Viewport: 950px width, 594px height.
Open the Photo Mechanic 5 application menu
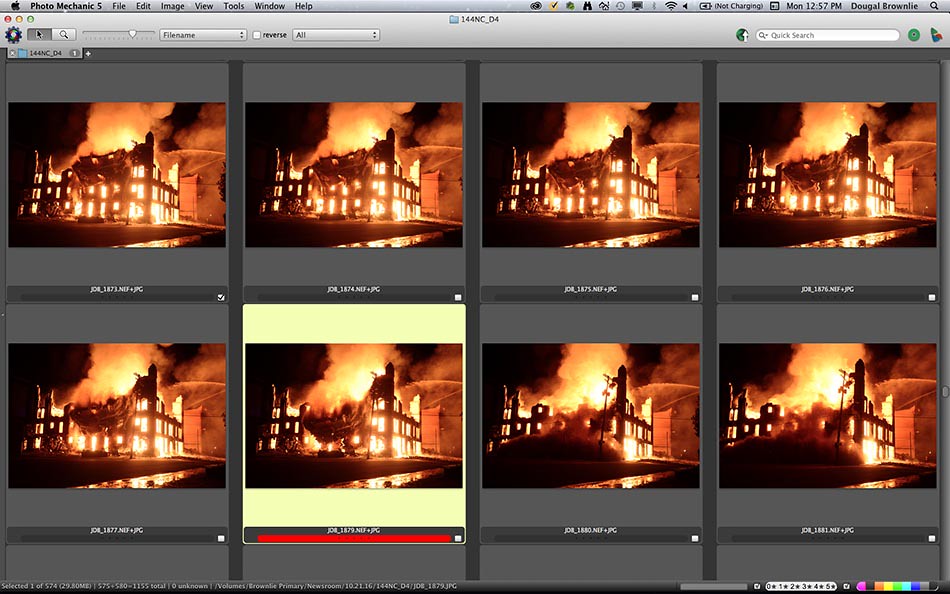(x=66, y=6)
